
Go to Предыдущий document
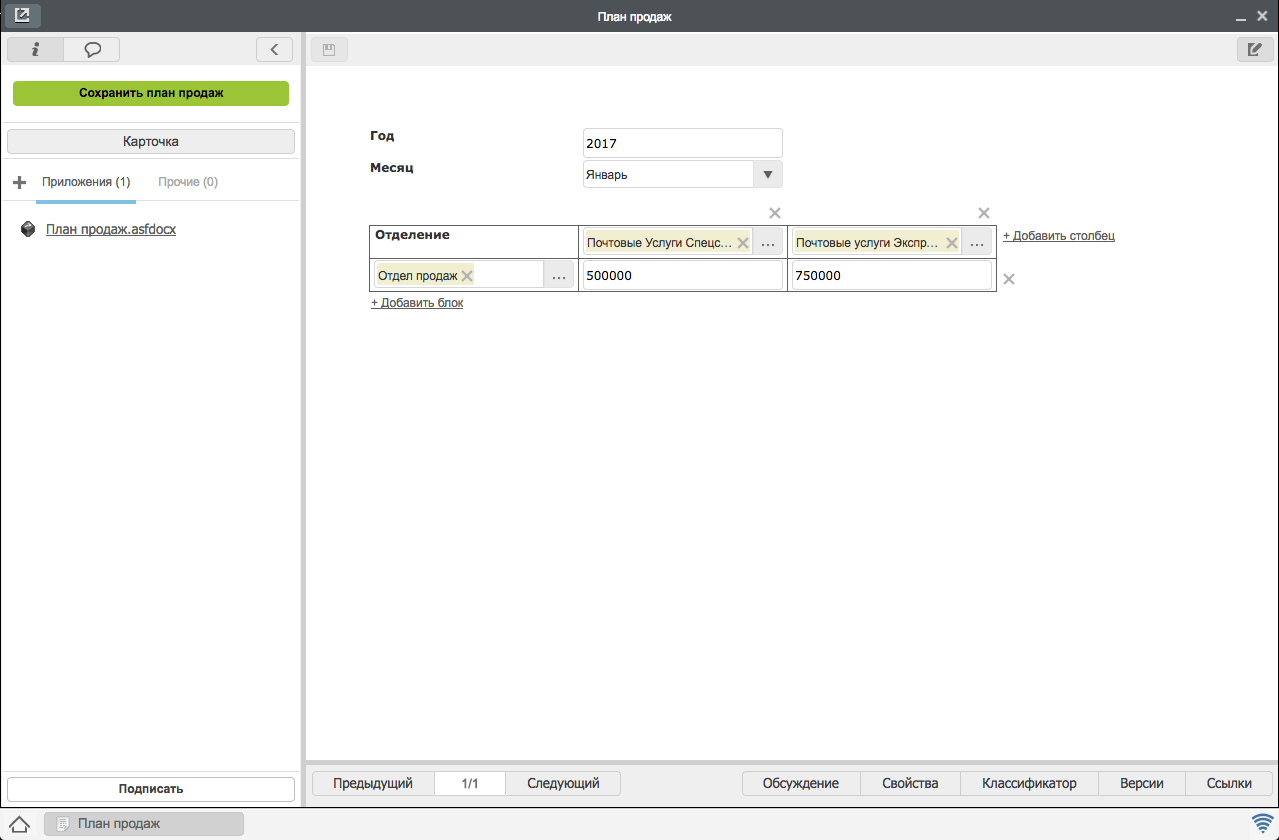(373, 783)
